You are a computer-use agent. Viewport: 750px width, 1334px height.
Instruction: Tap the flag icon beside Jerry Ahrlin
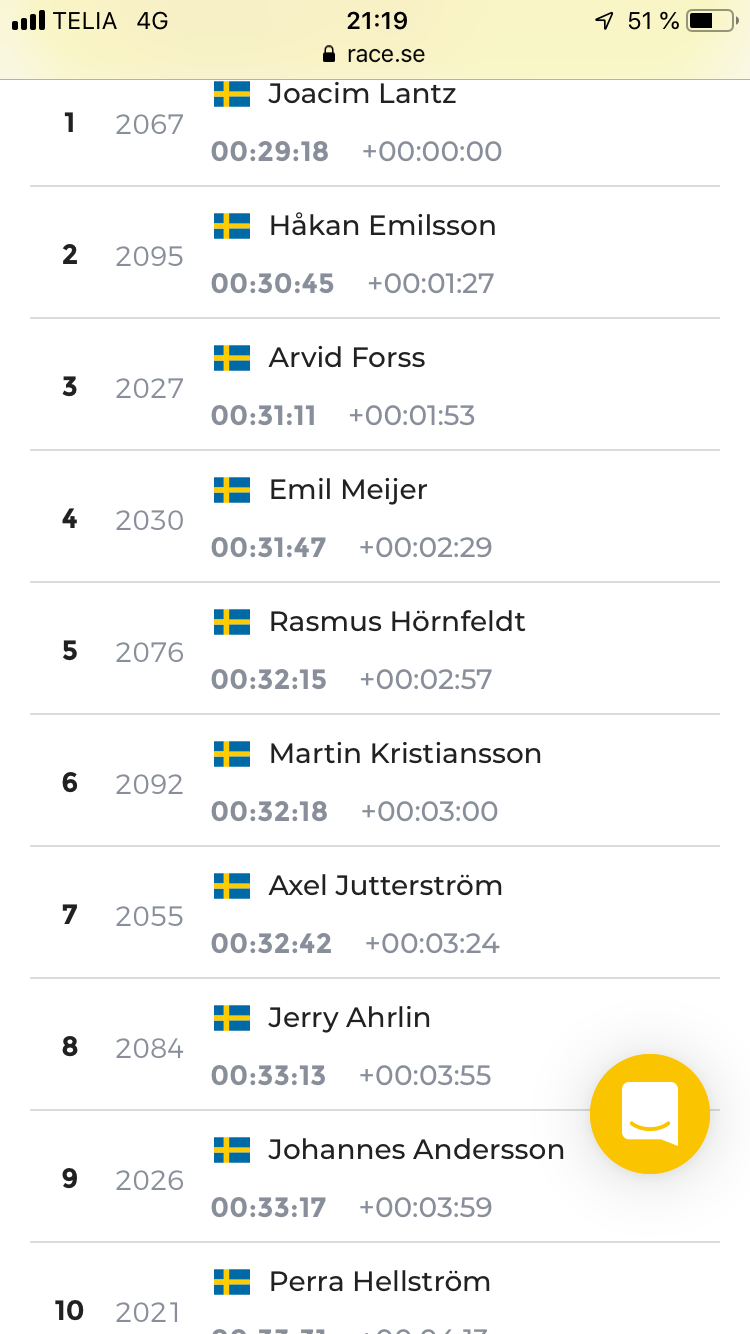(x=232, y=1018)
